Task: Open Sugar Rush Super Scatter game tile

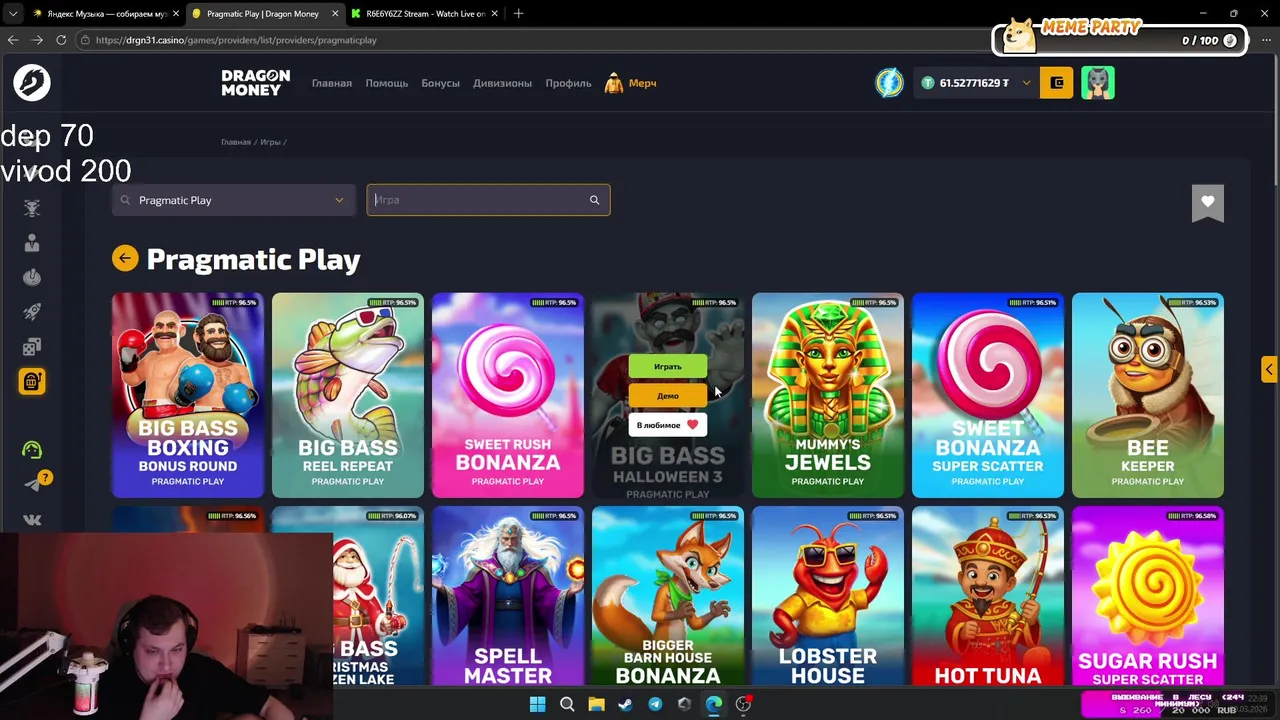Action: (1148, 596)
